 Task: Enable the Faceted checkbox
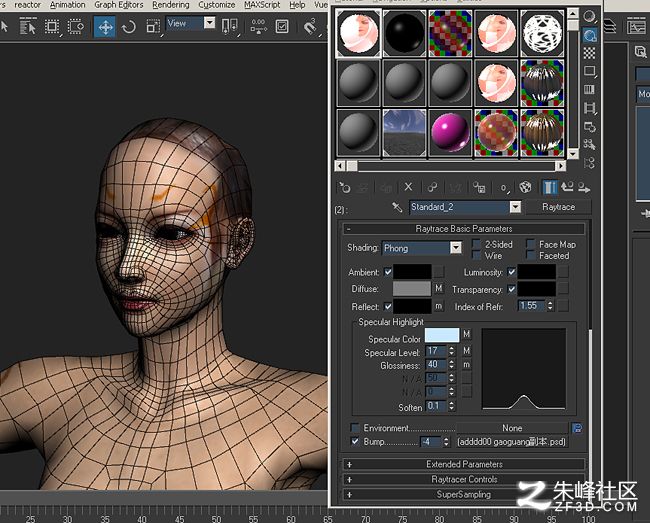tap(530, 256)
